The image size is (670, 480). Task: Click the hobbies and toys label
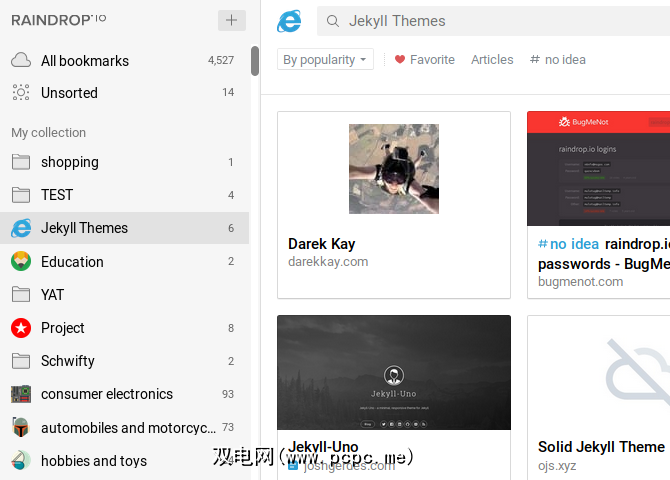tap(94, 460)
